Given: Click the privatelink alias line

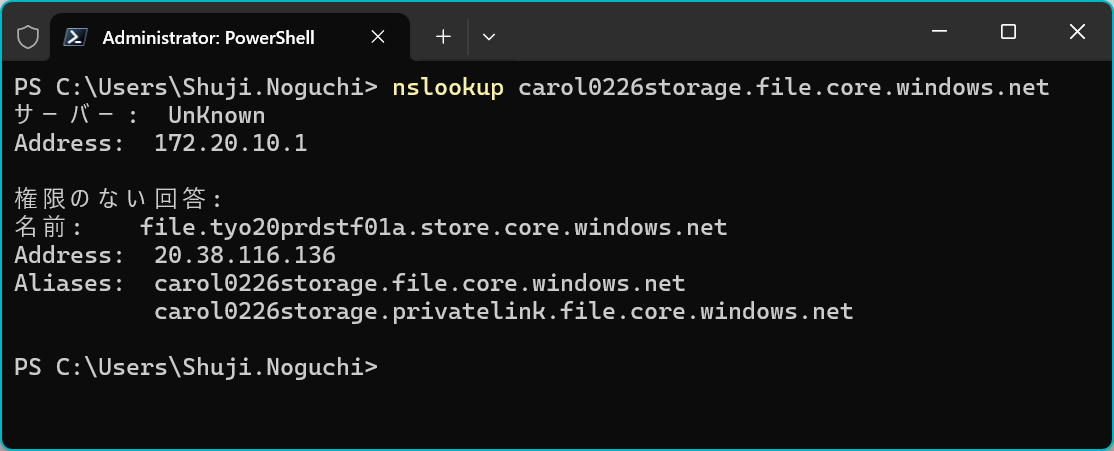Looking at the screenshot, I should pyautogui.click(x=503, y=312).
